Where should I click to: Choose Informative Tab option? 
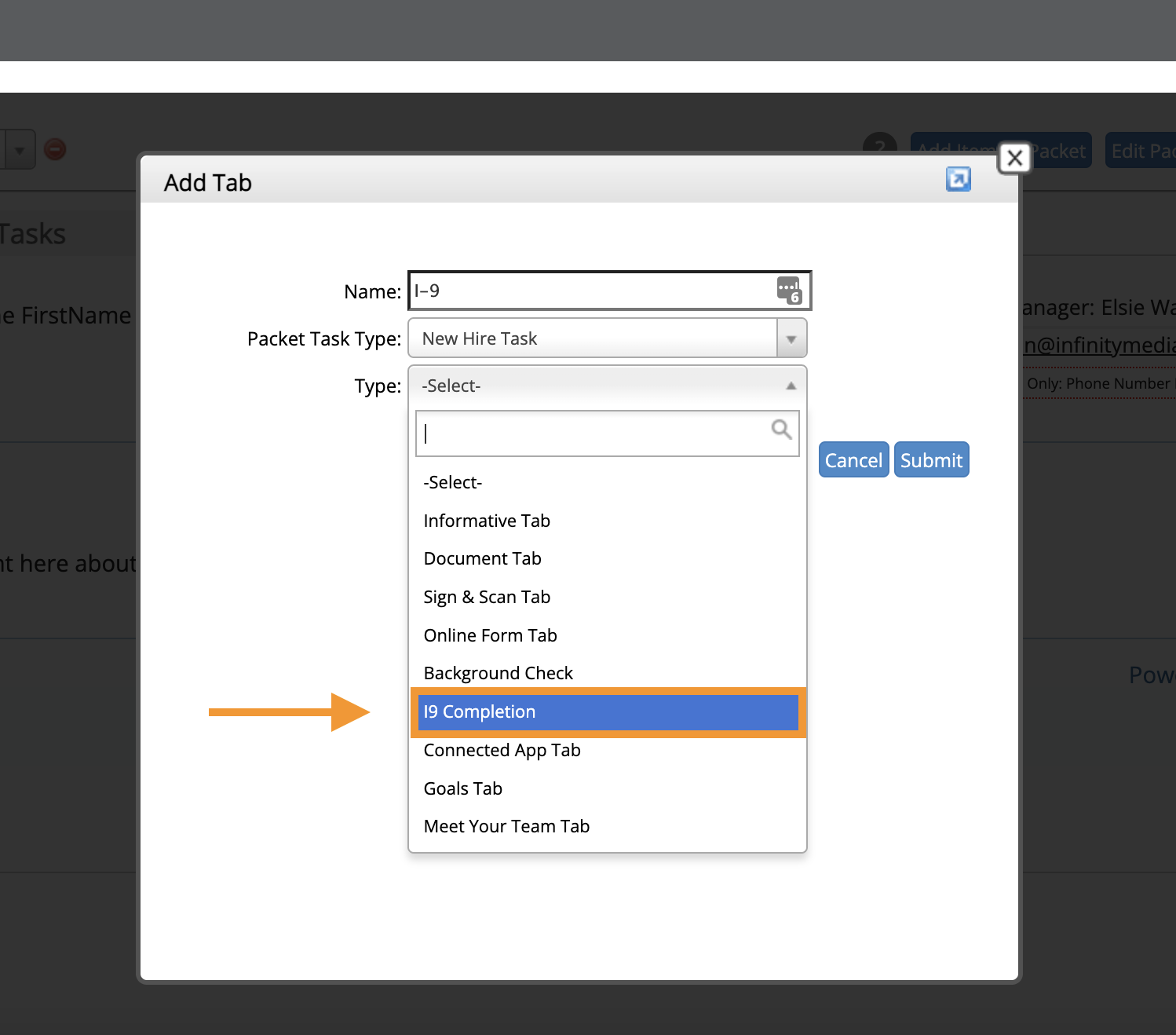(487, 521)
